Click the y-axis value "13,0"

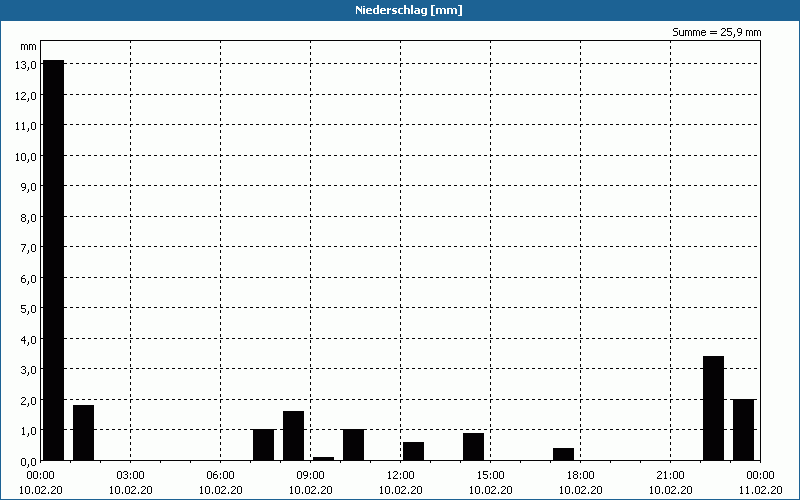point(26,65)
